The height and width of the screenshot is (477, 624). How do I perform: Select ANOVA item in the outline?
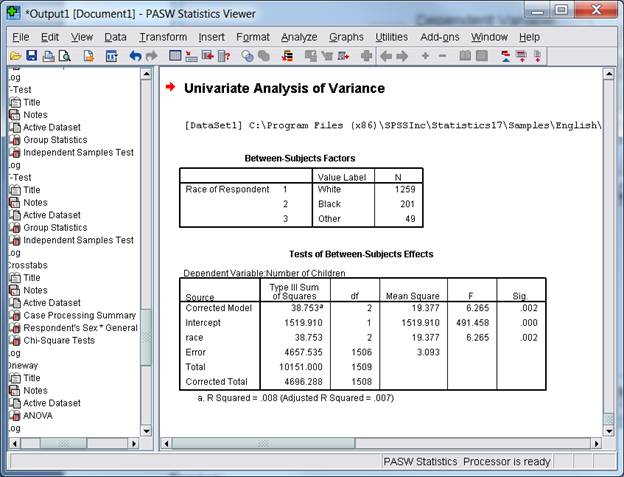[38, 415]
